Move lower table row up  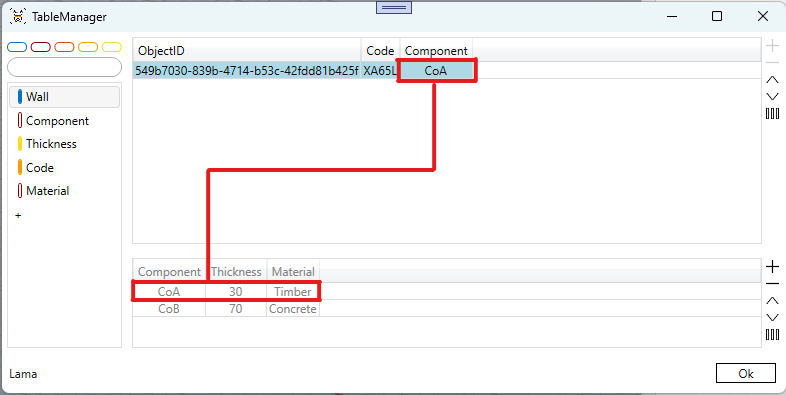click(x=772, y=301)
